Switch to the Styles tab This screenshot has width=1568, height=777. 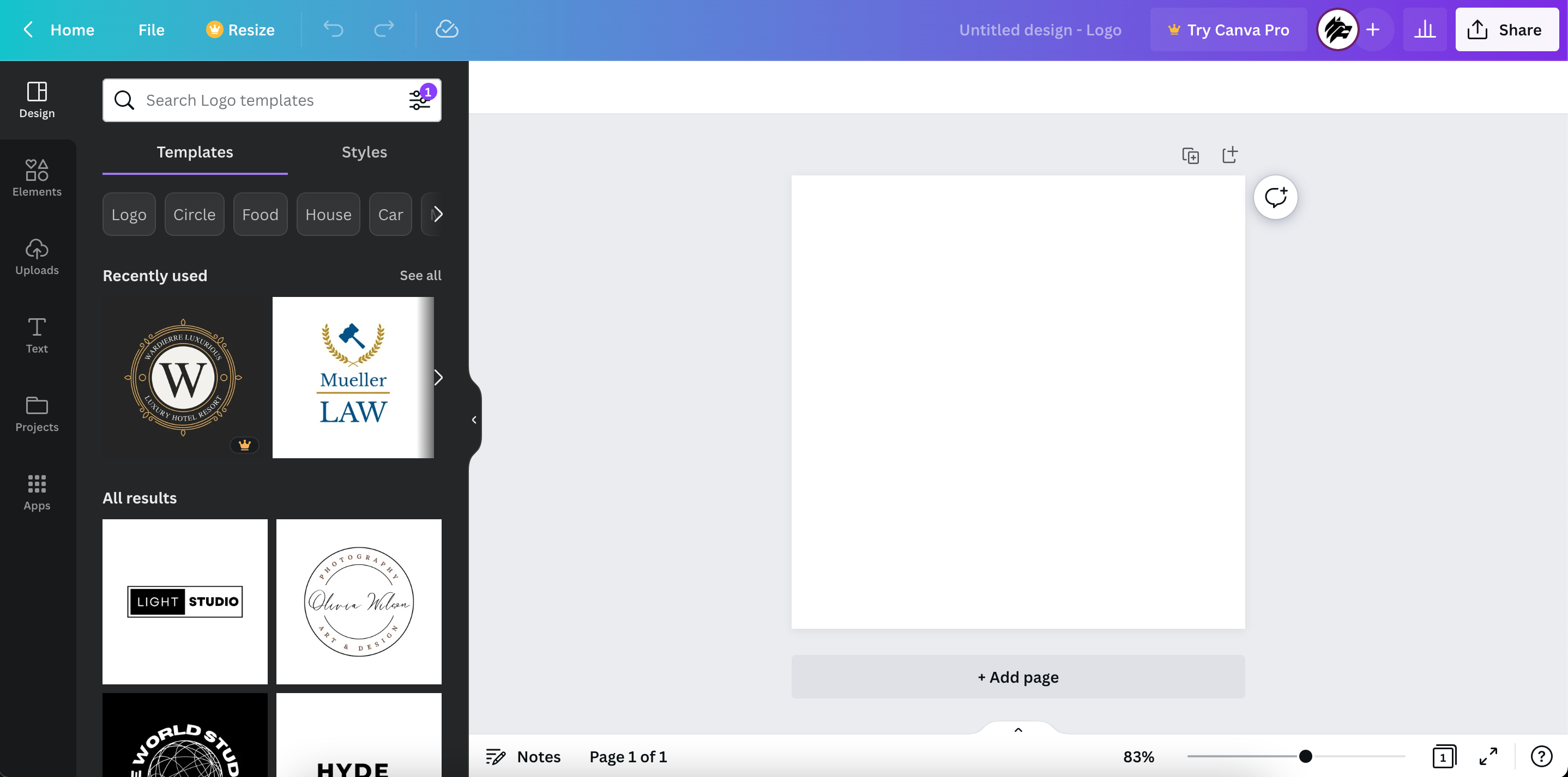pyautogui.click(x=365, y=152)
